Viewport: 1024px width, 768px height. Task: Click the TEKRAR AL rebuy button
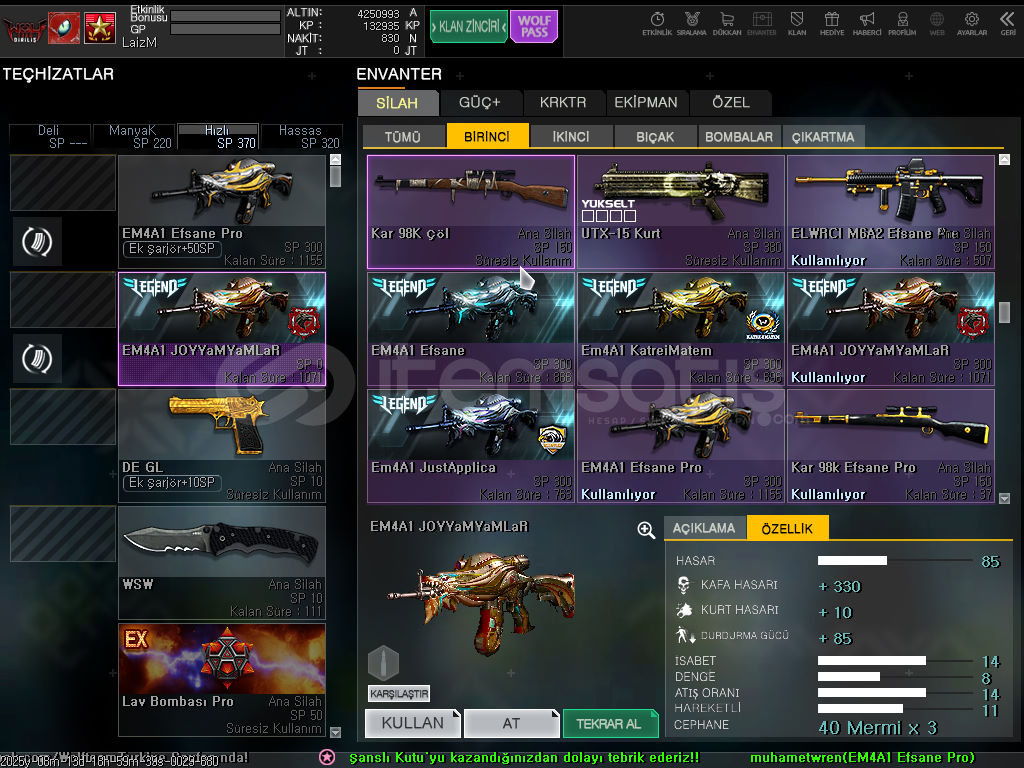610,724
